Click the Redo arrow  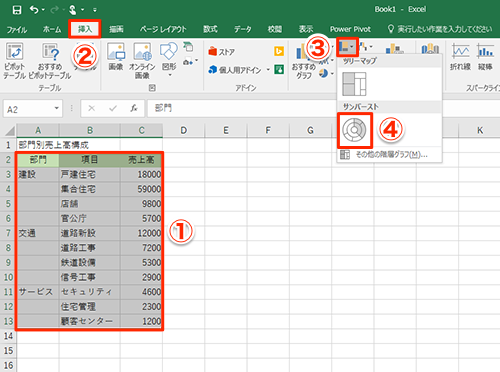click(x=54, y=10)
